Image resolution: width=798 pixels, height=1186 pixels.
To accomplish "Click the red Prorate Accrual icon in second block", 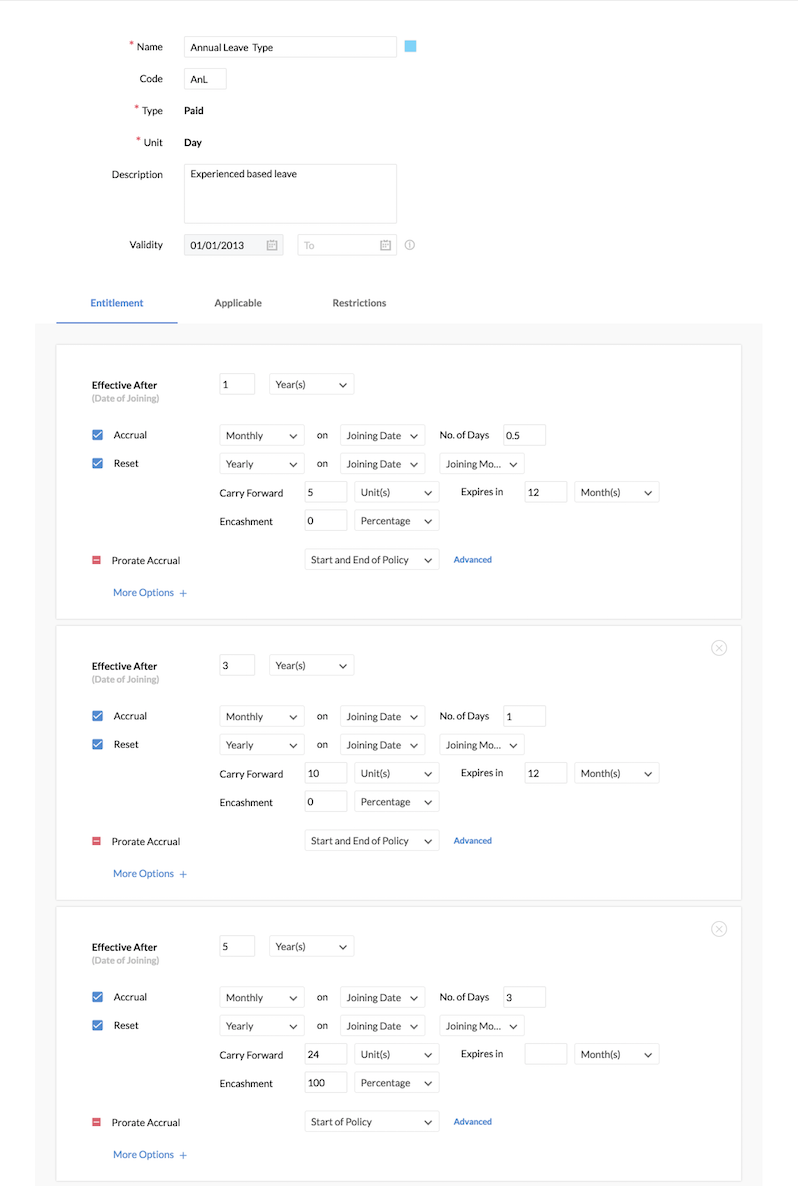I will tap(96, 841).
